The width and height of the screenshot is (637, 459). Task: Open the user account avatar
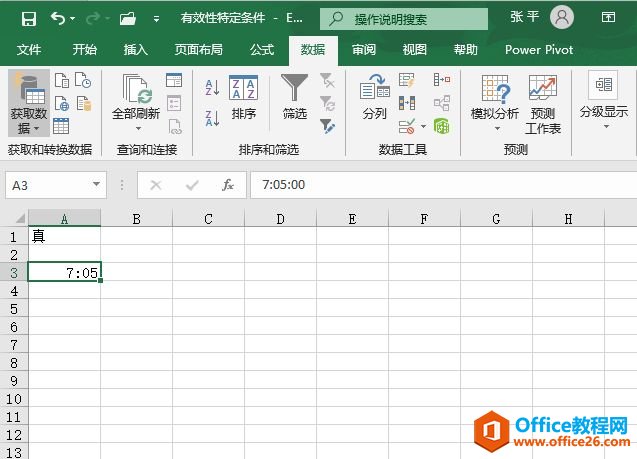coord(562,17)
